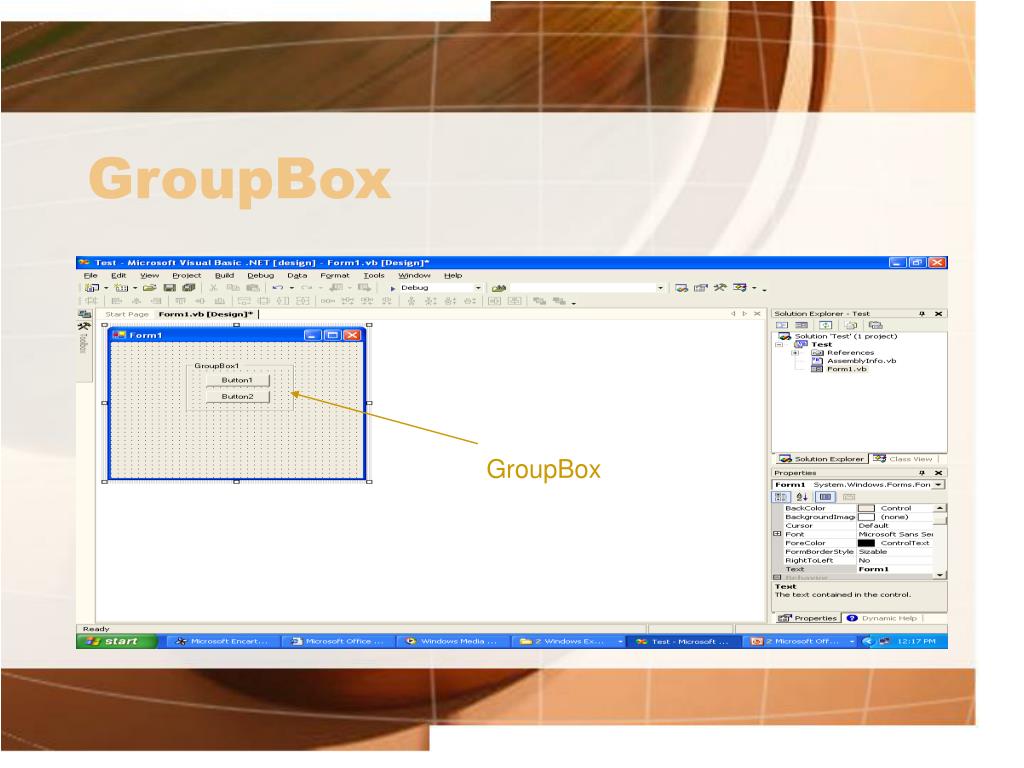1024x768 pixels.
Task: Select the GroupBox1 label on form
Action: coord(217,366)
